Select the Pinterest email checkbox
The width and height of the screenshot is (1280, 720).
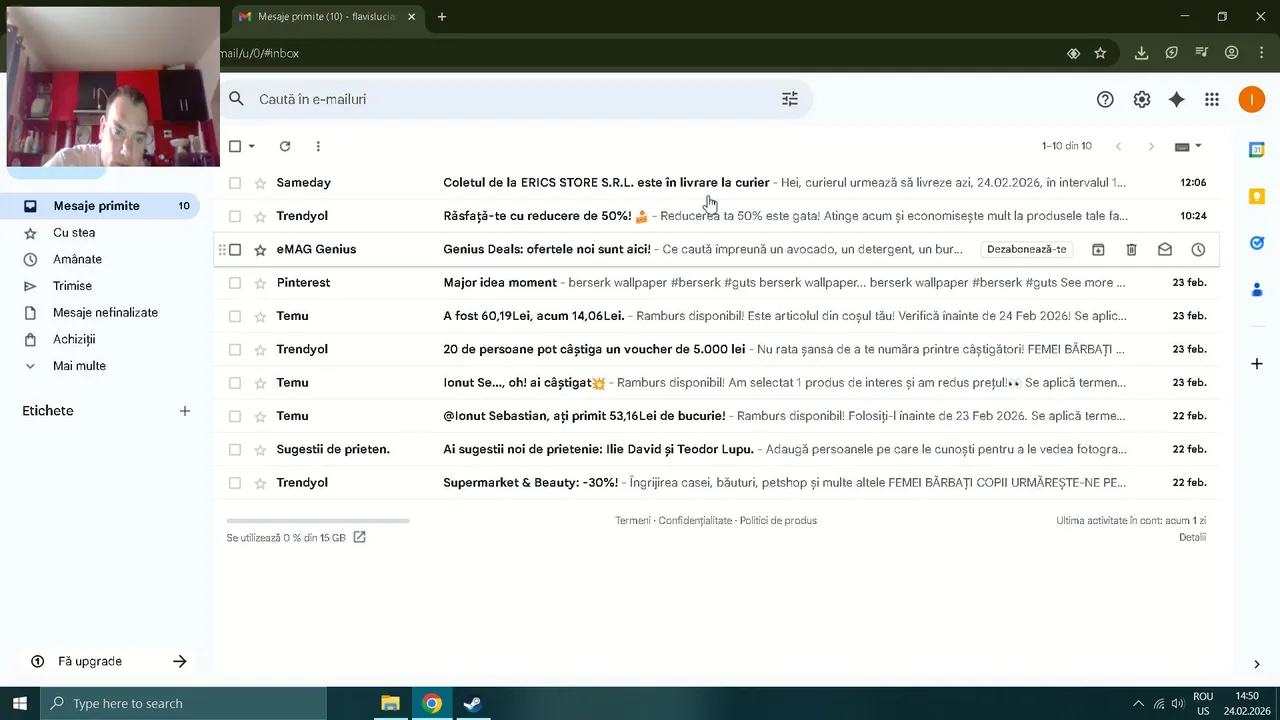[235, 283]
